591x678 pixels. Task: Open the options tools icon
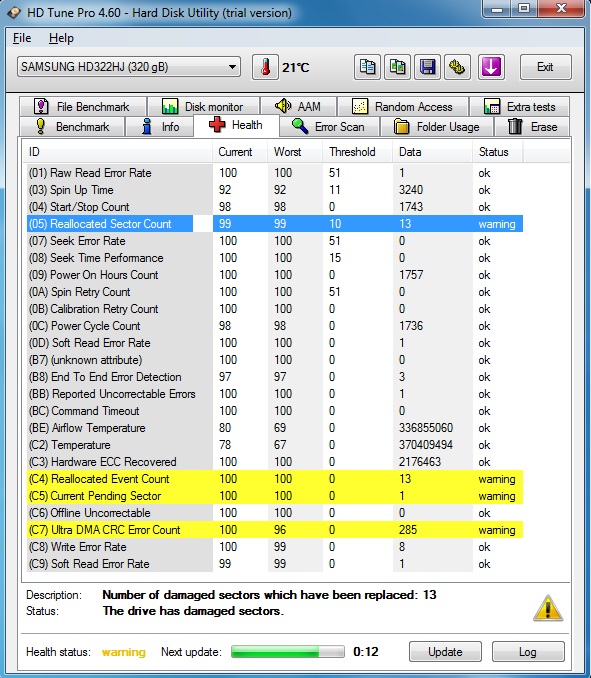point(457,67)
